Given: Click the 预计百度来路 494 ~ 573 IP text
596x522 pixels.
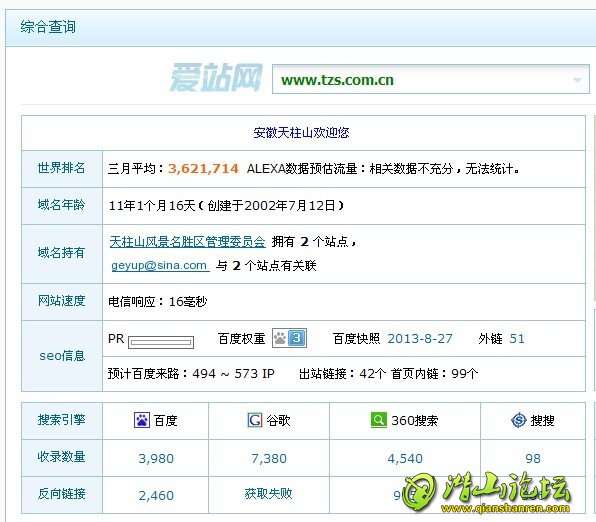Looking at the screenshot, I should (191, 374).
